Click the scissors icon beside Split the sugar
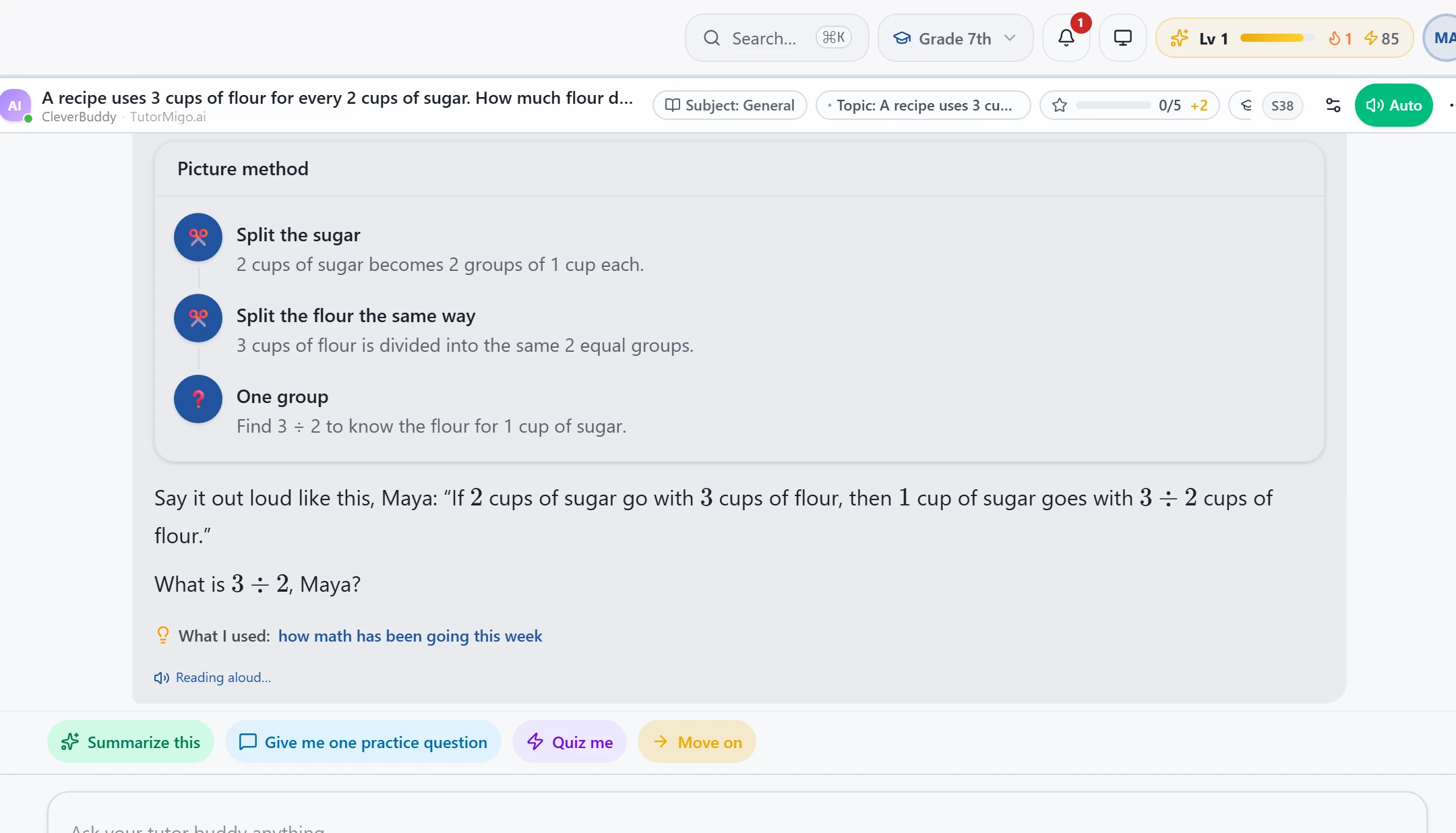This screenshot has width=1456, height=833. [x=198, y=237]
